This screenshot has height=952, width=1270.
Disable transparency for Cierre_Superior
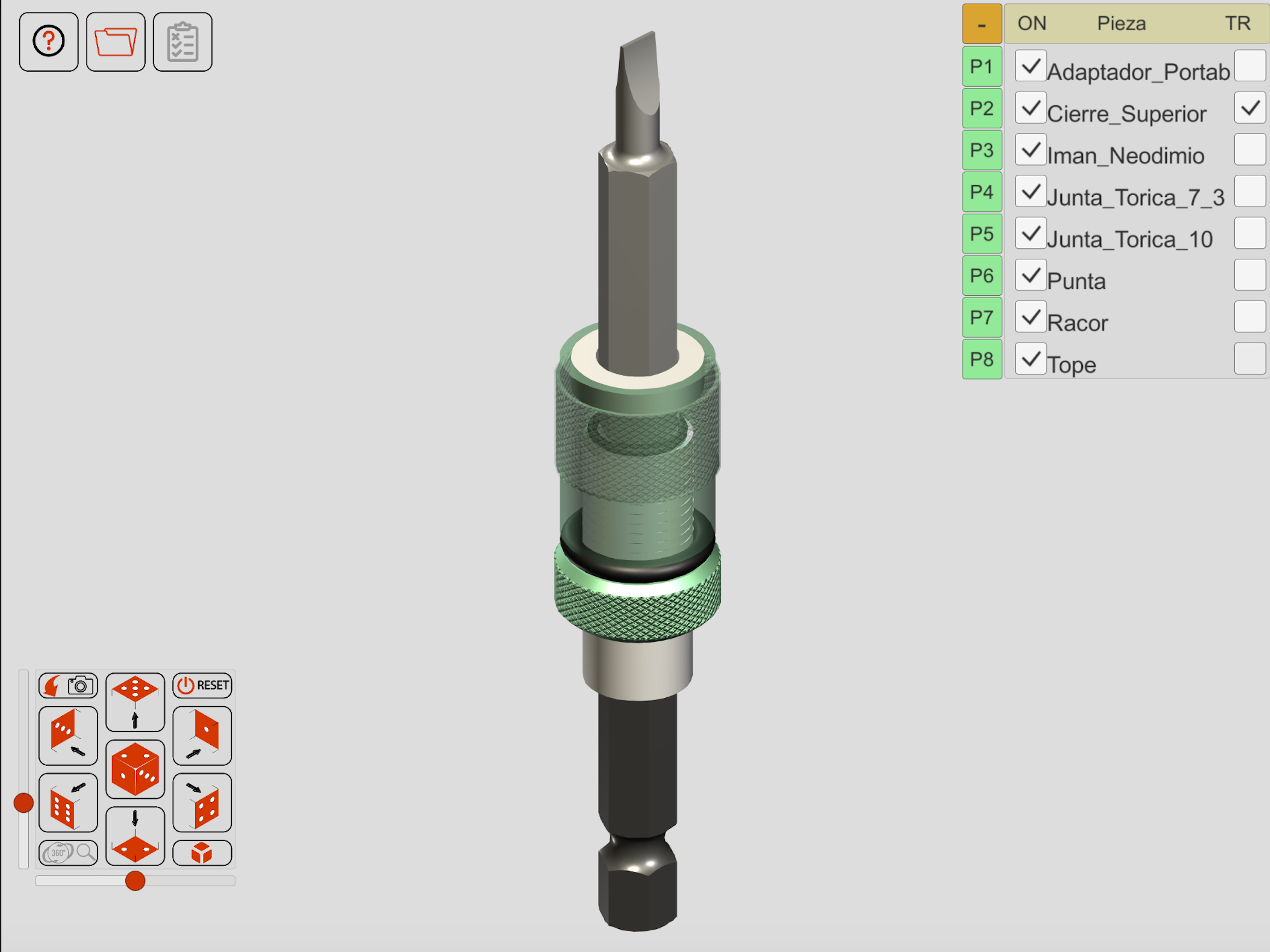coord(1250,107)
